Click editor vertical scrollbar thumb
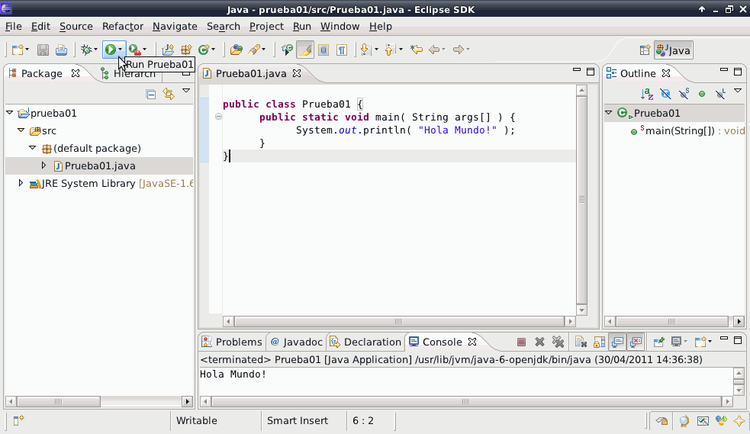The height and width of the screenshot is (434, 750). point(582,200)
